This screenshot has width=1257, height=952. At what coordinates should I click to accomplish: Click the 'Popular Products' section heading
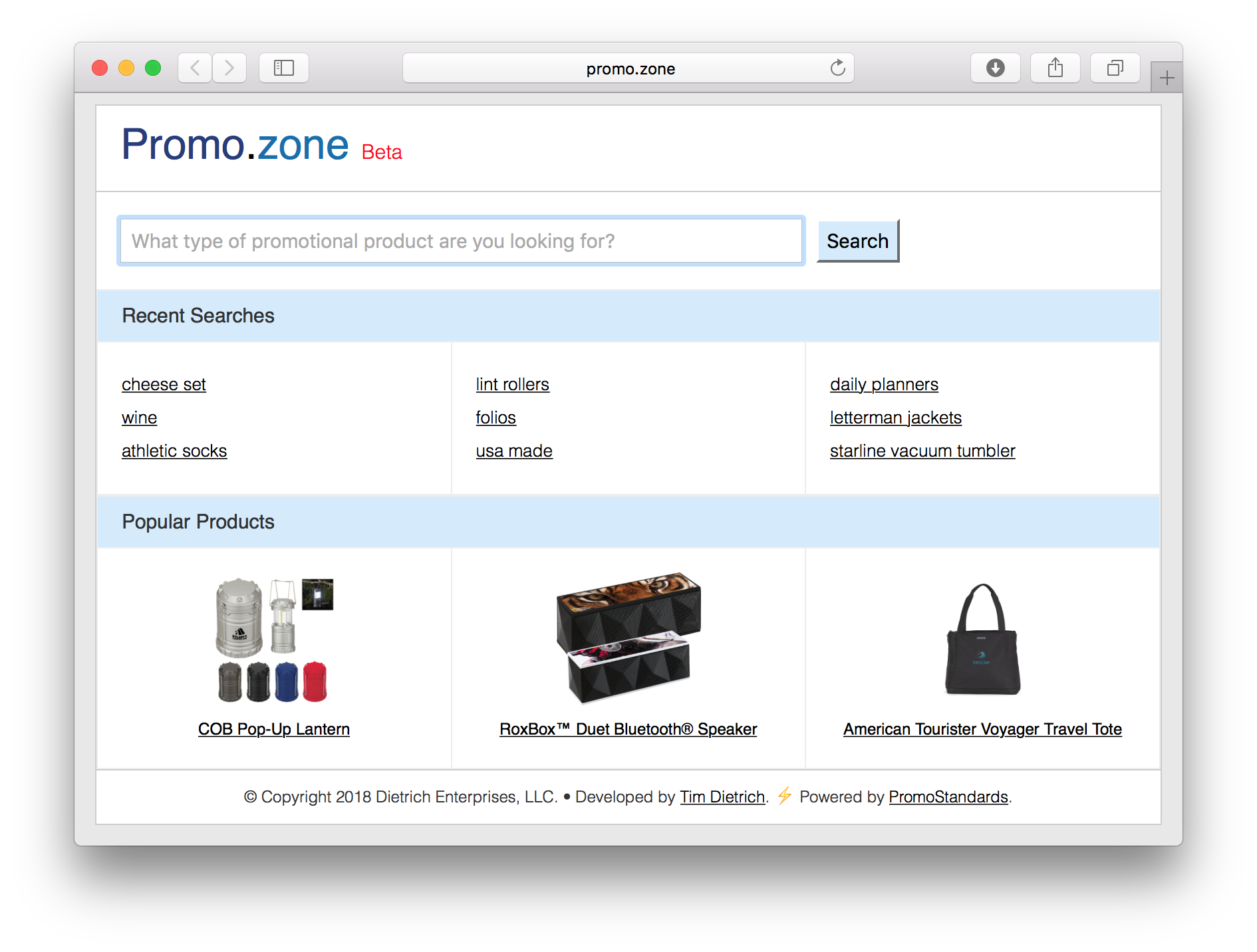(198, 522)
